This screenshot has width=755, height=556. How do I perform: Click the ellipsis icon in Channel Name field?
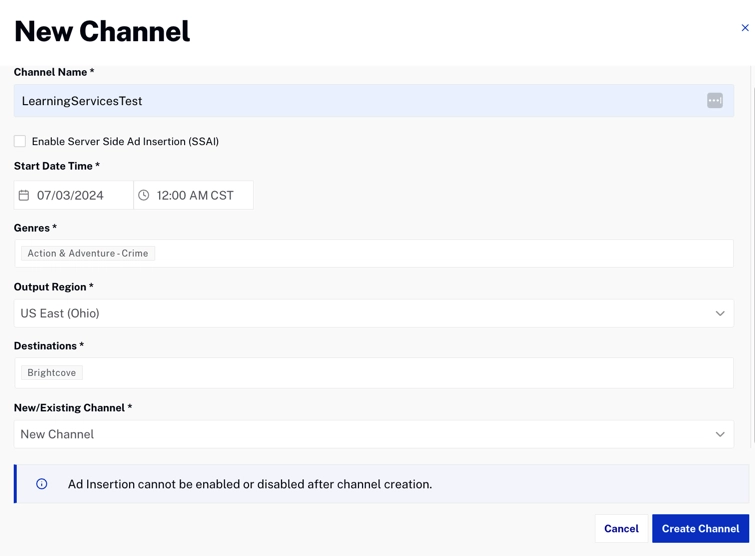pos(715,101)
